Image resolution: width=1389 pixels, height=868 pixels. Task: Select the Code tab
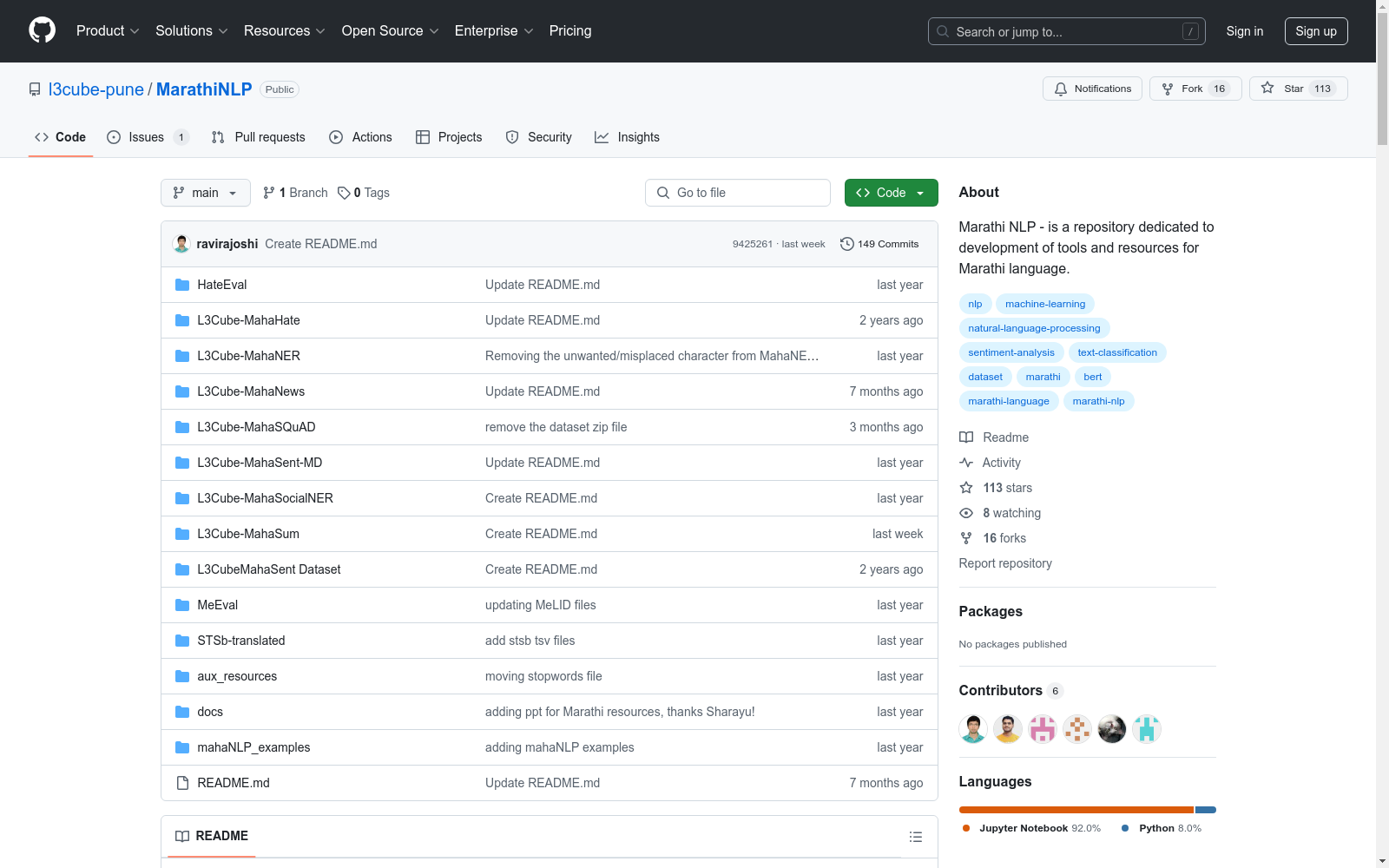pos(61,137)
